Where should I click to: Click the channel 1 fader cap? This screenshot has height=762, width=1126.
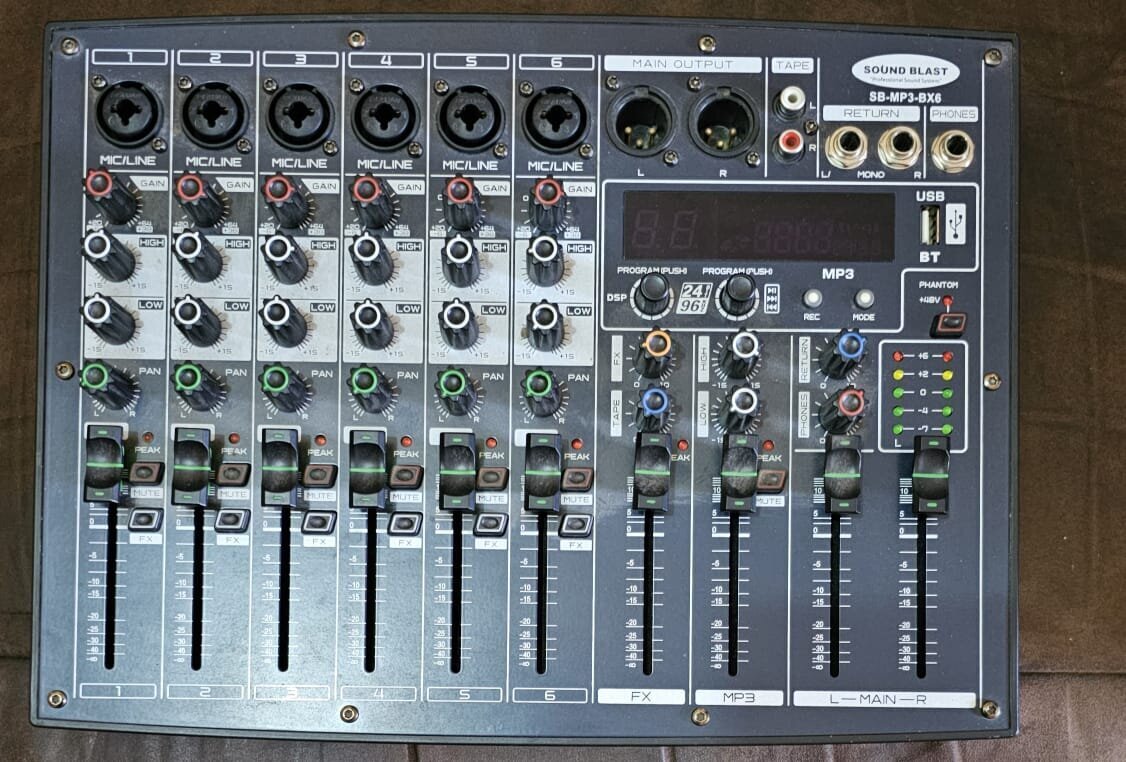pos(104,465)
